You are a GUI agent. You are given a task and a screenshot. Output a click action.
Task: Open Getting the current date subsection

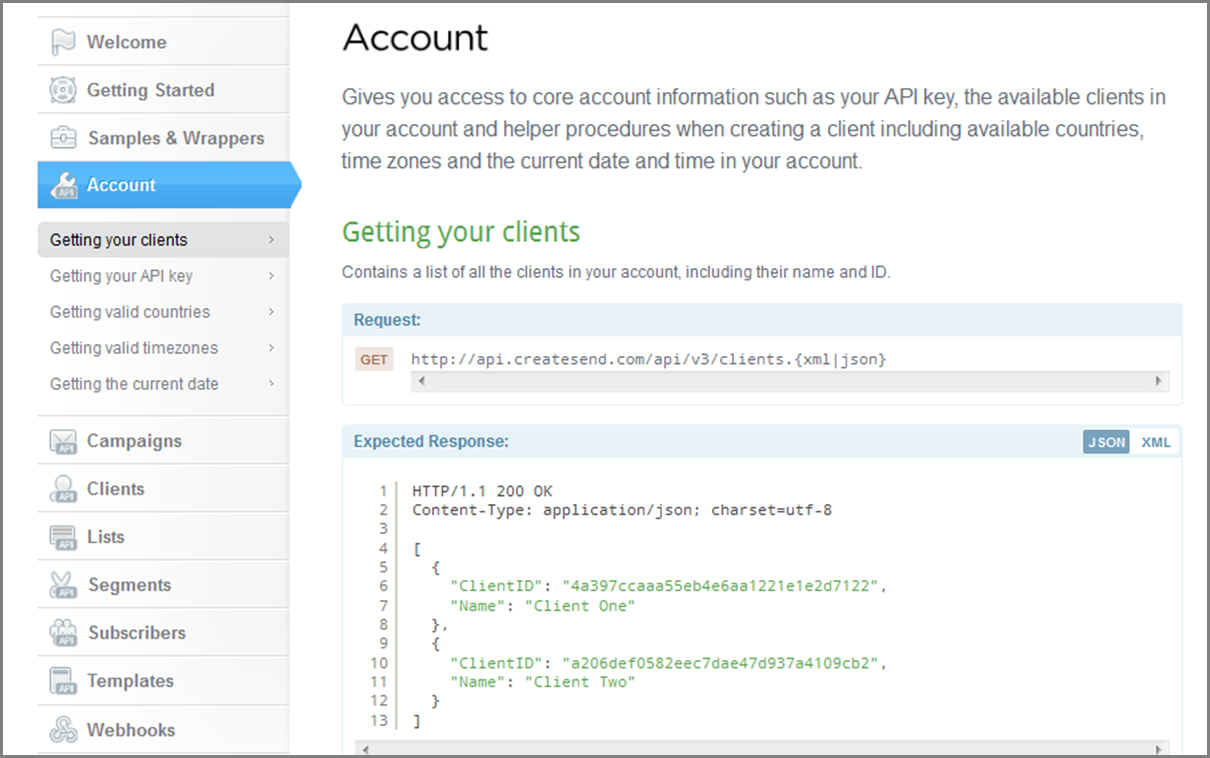[134, 384]
